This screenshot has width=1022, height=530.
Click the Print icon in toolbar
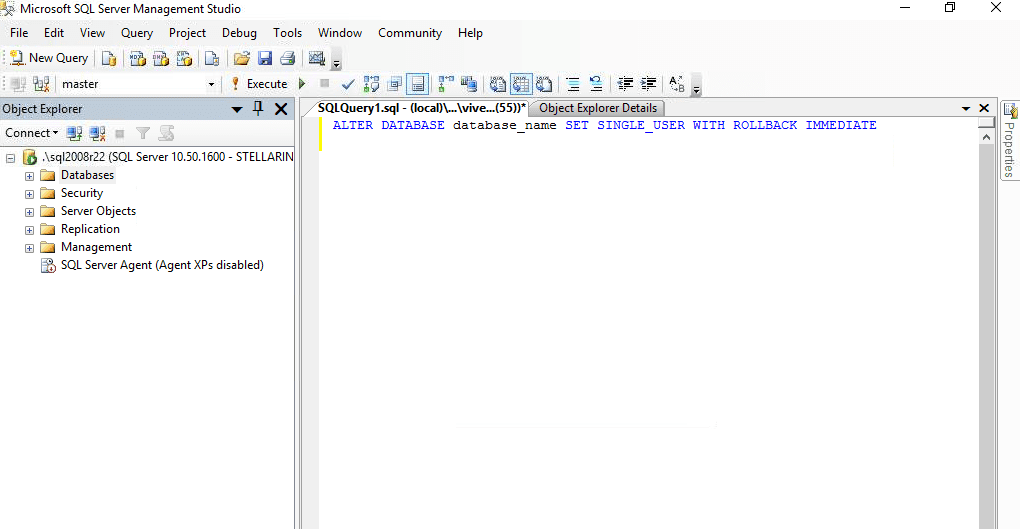pyautogui.click(x=287, y=59)
